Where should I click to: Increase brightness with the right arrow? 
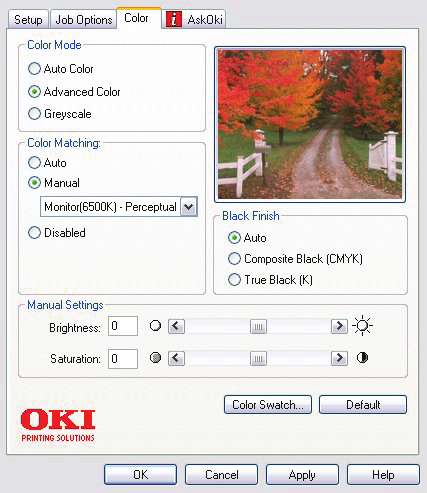(339, 326)
